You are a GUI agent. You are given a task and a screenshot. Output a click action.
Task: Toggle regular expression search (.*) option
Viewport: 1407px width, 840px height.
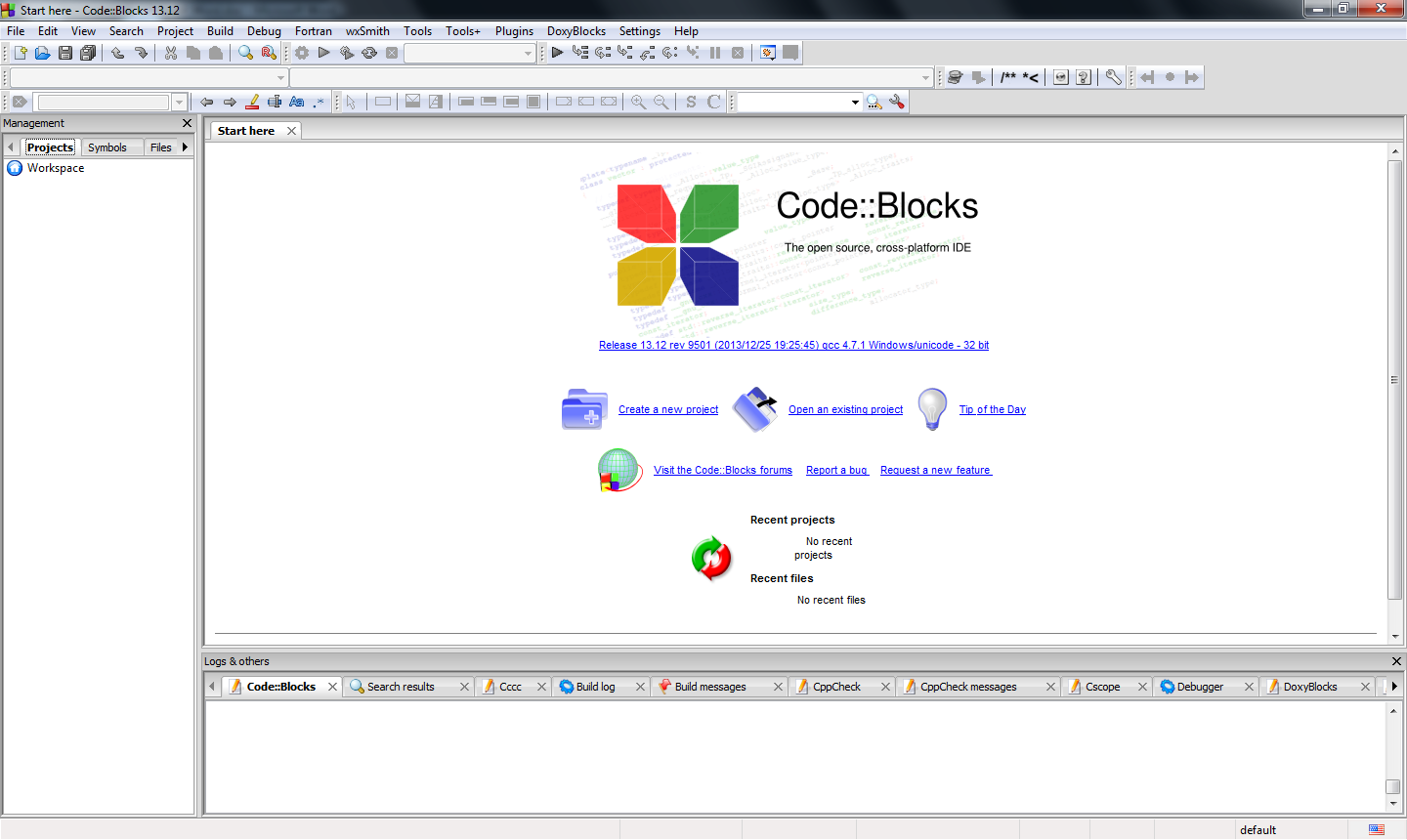[319, 102]
